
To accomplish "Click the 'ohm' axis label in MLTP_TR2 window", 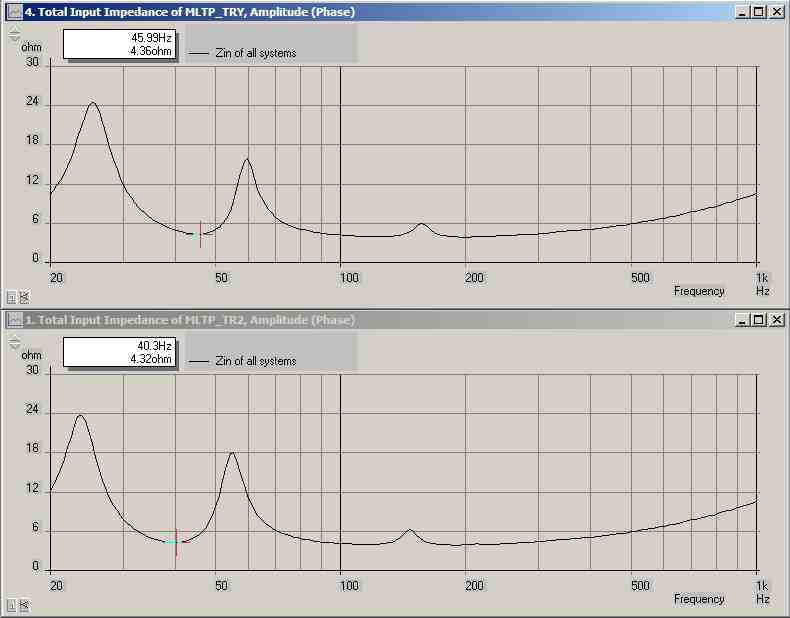I will pos(31,355).
